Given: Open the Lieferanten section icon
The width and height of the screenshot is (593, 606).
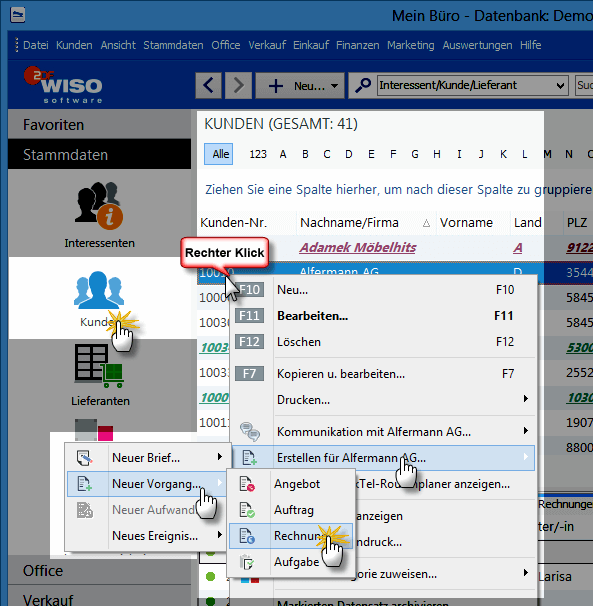Looking at the screenshot, I should point(99,366).
